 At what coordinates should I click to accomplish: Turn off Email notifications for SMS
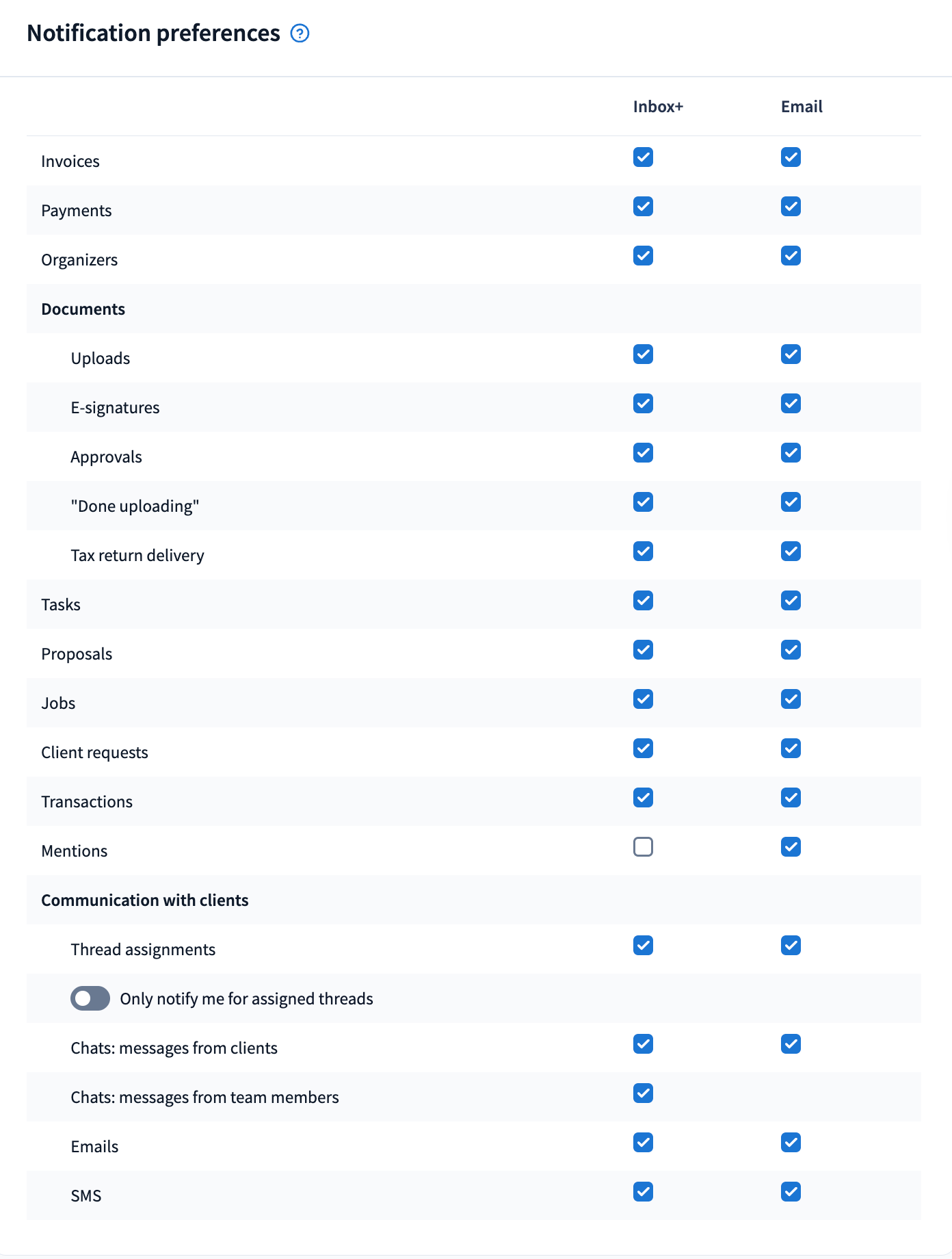tap(791, 1192)
